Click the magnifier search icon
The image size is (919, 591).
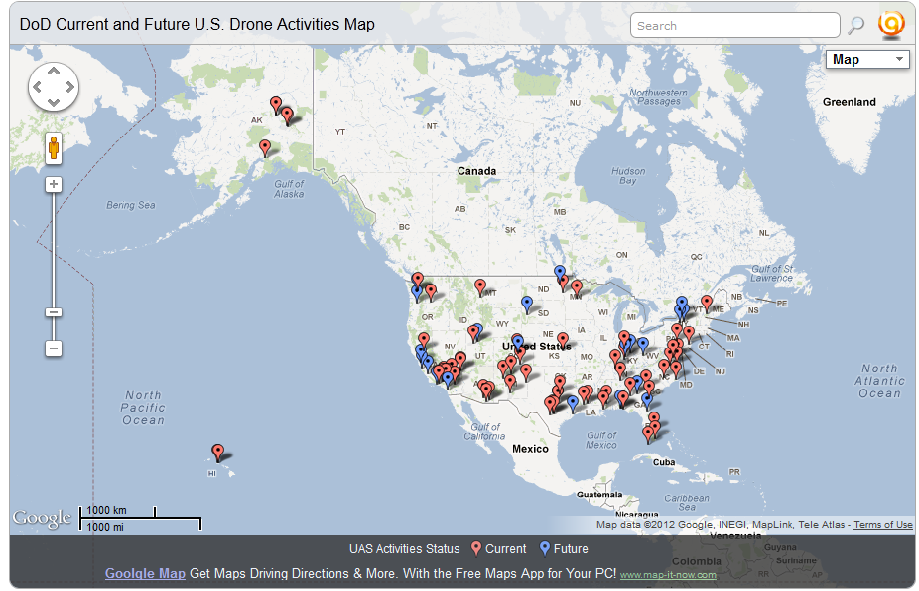[856, 25]
